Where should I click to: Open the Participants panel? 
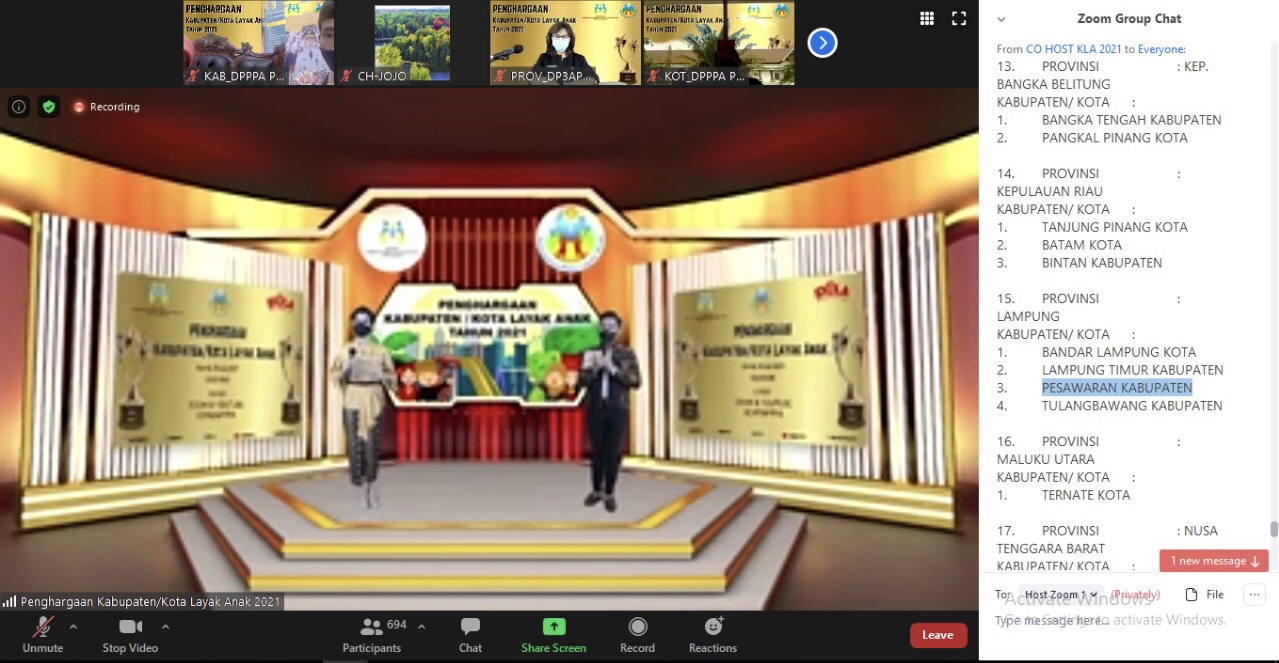(372, 634)
